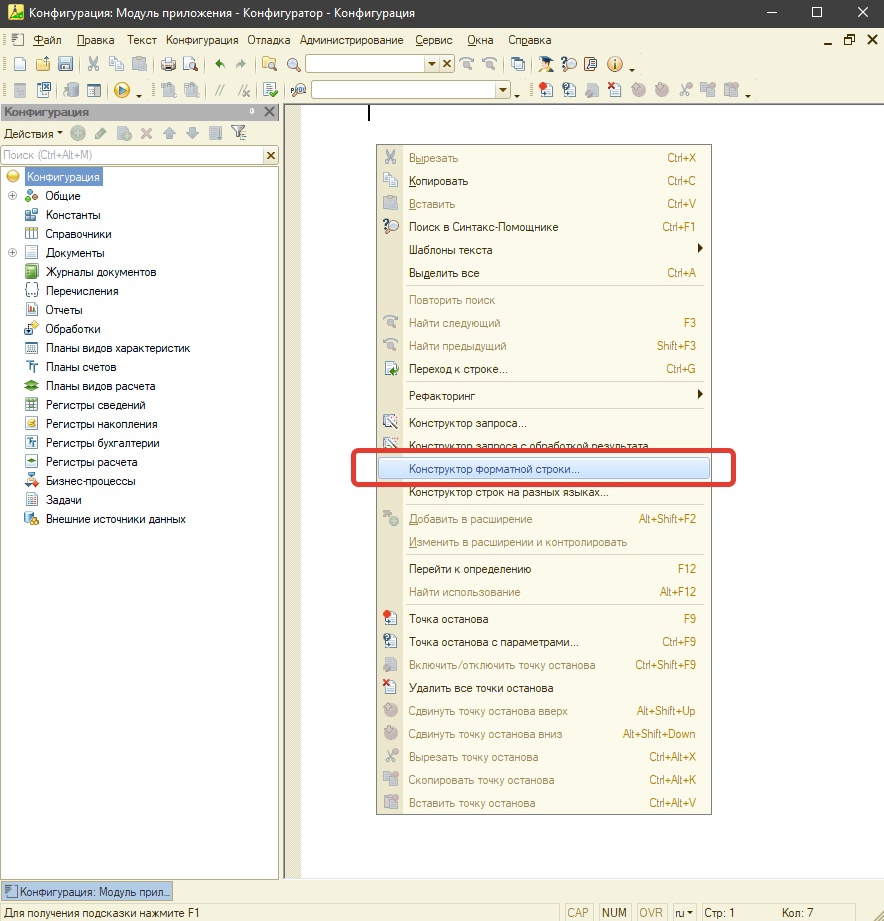This screenshot has width=884, height=921.
Task: Select Регистры накопления tree item
Action: point(102,423)
